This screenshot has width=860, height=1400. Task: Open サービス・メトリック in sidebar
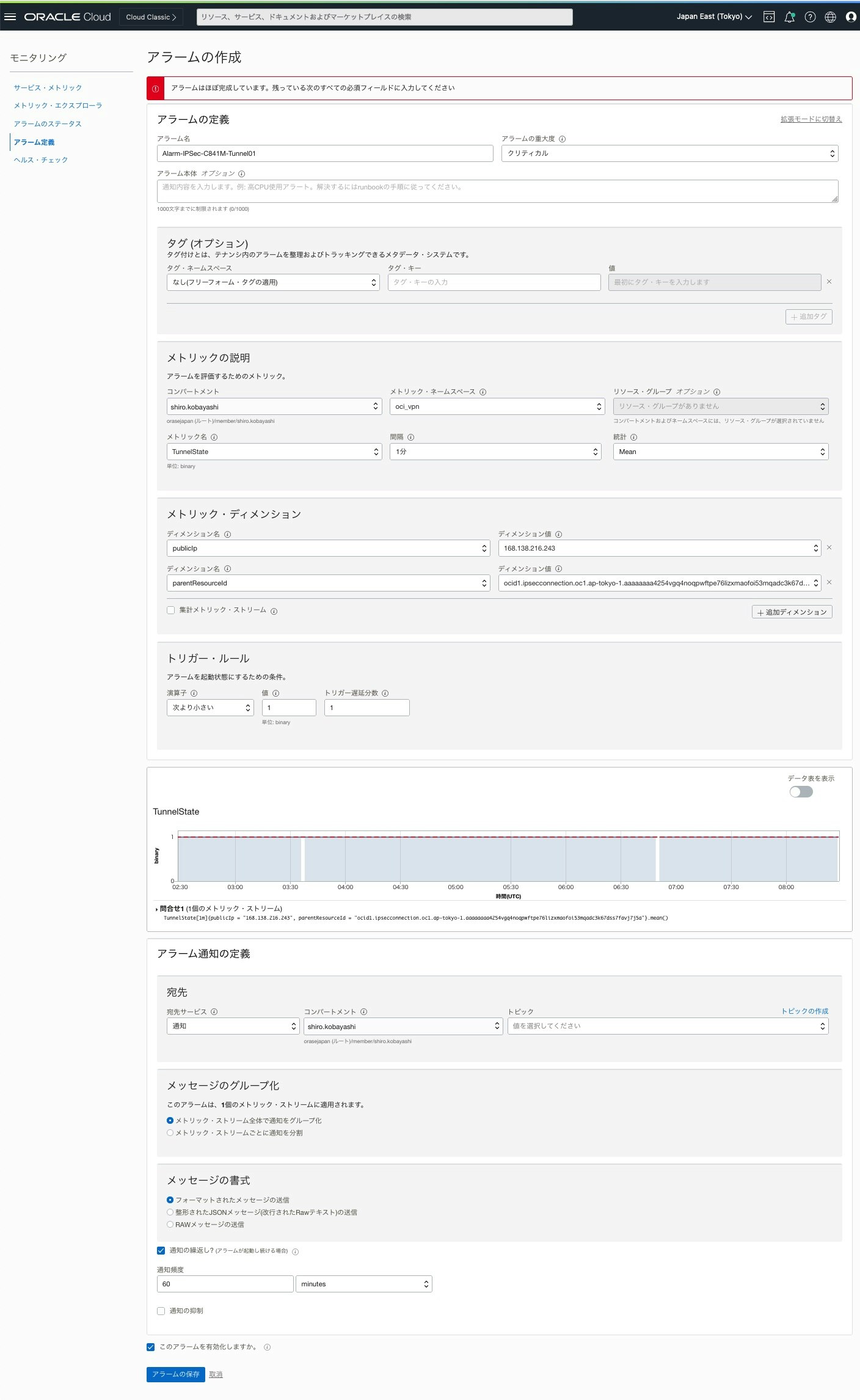(48, 88)
